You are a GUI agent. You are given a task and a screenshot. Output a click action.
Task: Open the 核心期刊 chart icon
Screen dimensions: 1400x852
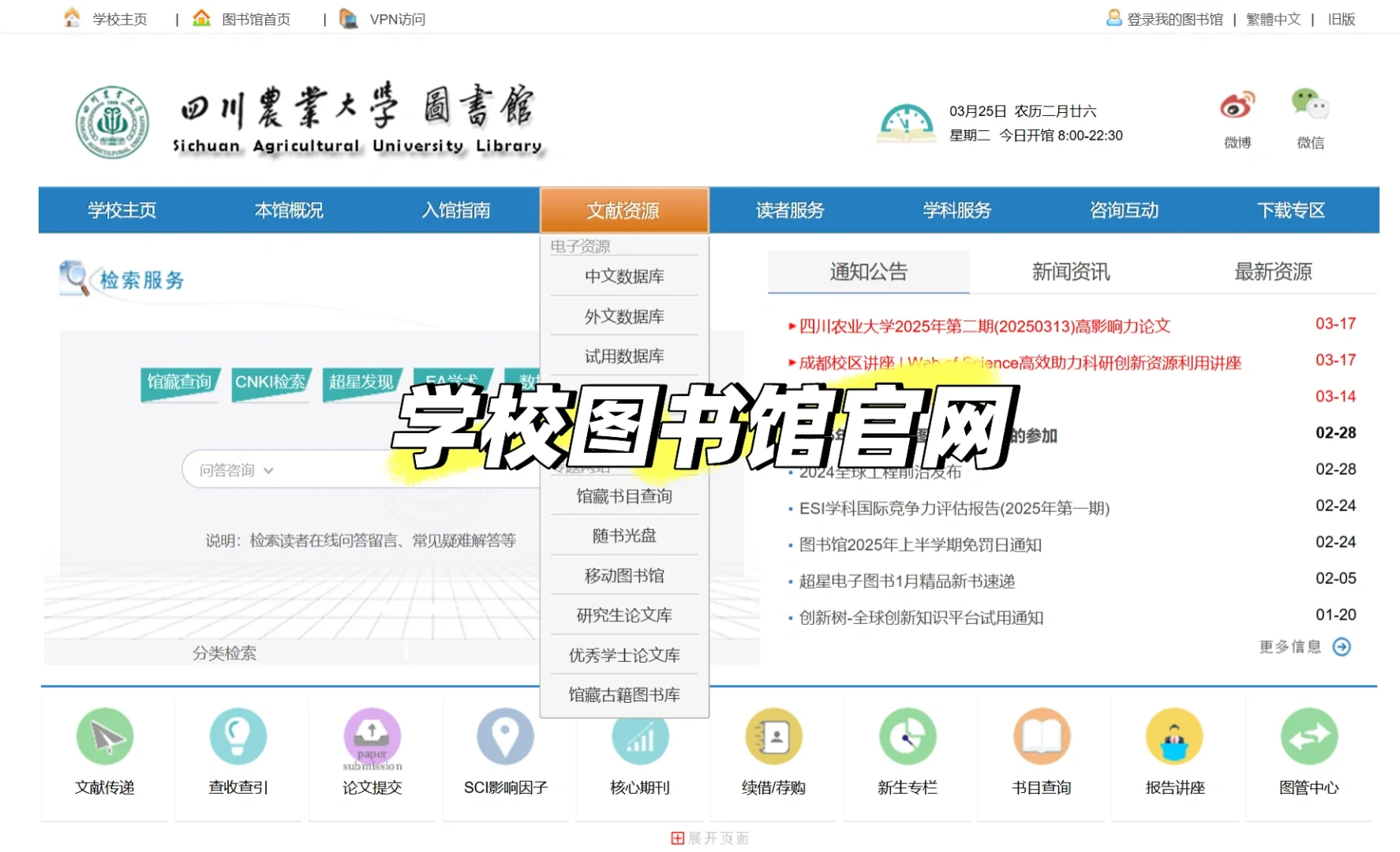(640, 736)
